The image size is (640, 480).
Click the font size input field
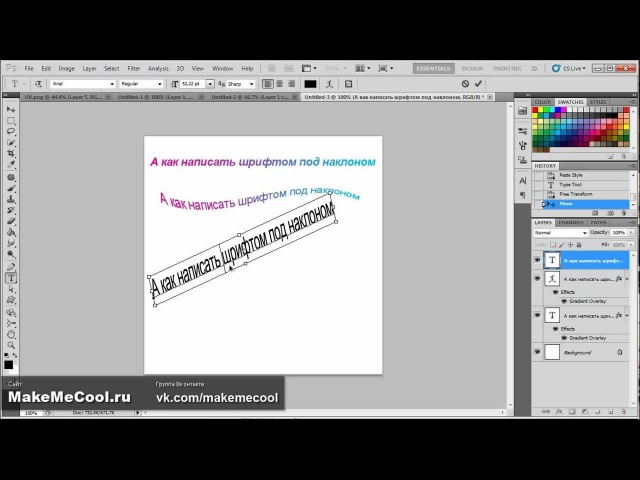tap(193, 84)
